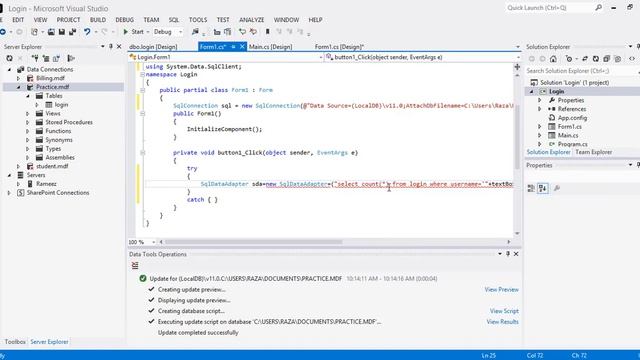Toggle auto-hide pin on Server Explorer
Screen dimensions: 640x360
[x=111, y=47]
